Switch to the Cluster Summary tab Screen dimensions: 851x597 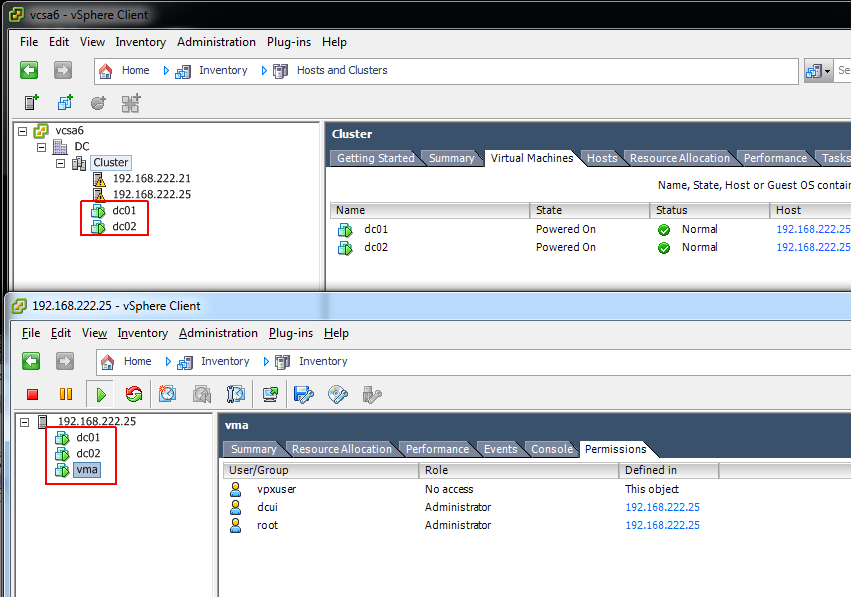(452, 158)
